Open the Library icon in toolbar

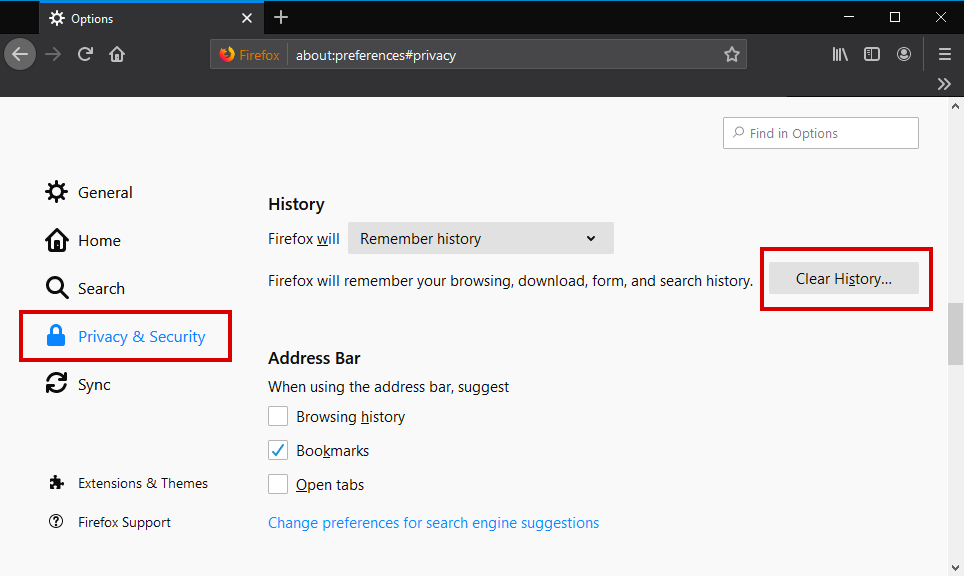click(x=840, y=55)
